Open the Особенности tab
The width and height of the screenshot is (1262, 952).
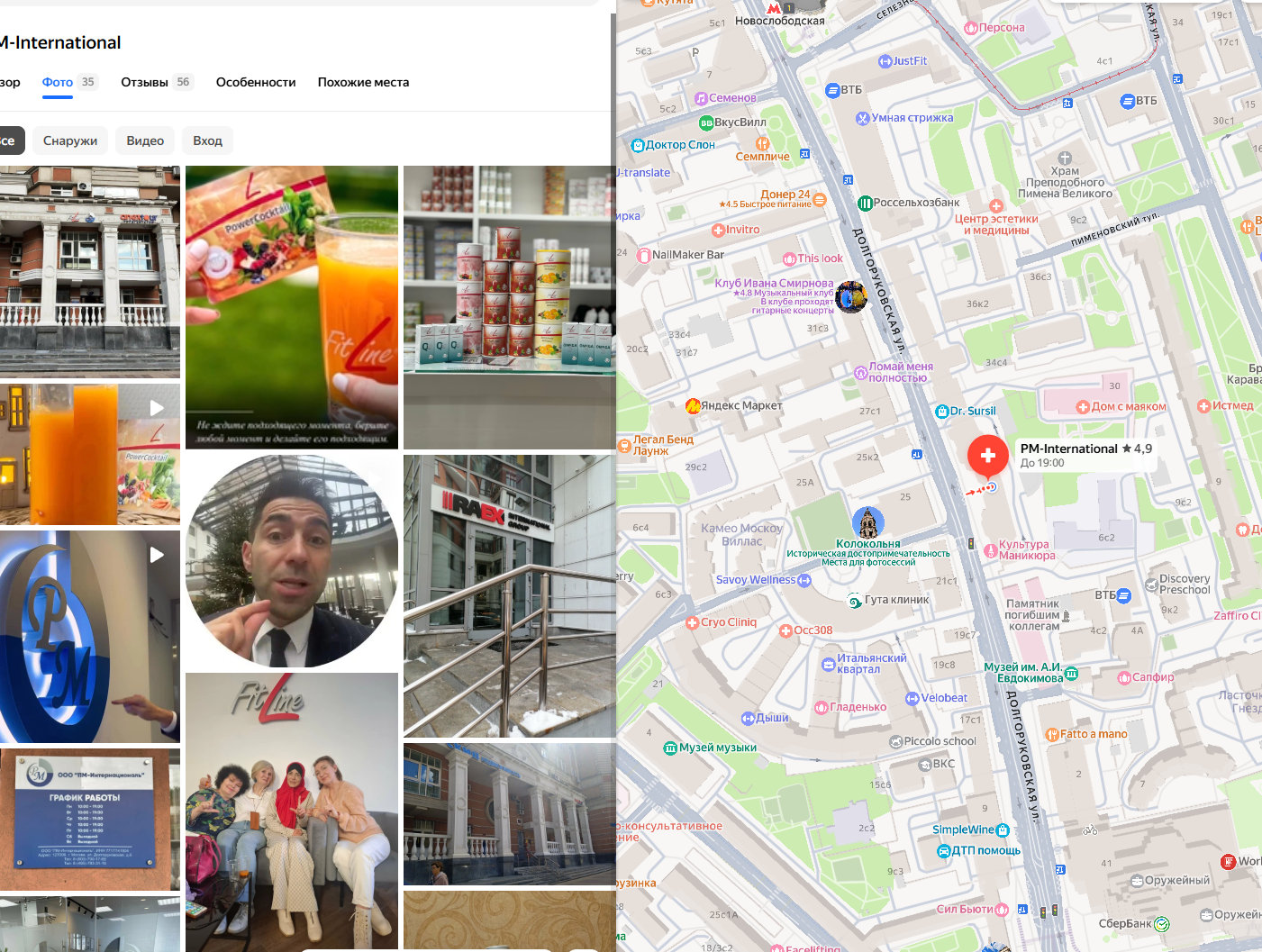(256, 82)
